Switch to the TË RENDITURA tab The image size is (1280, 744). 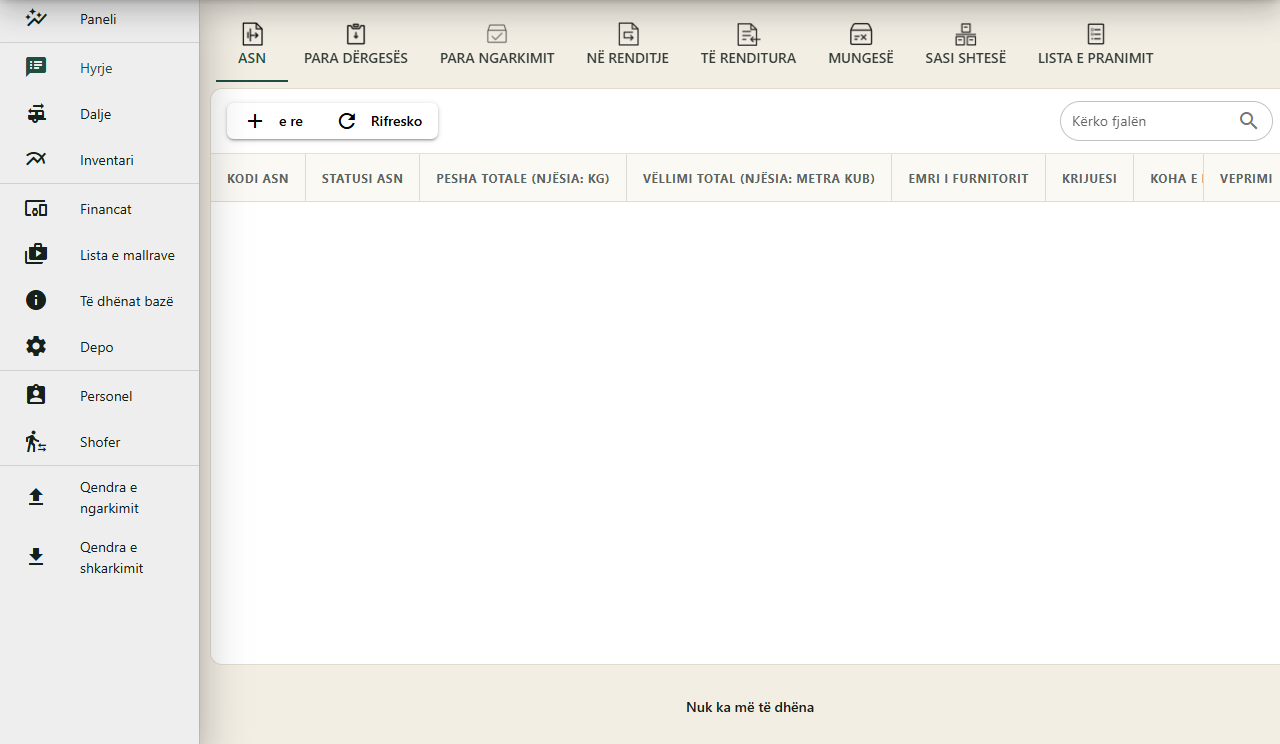pos(748,46)
